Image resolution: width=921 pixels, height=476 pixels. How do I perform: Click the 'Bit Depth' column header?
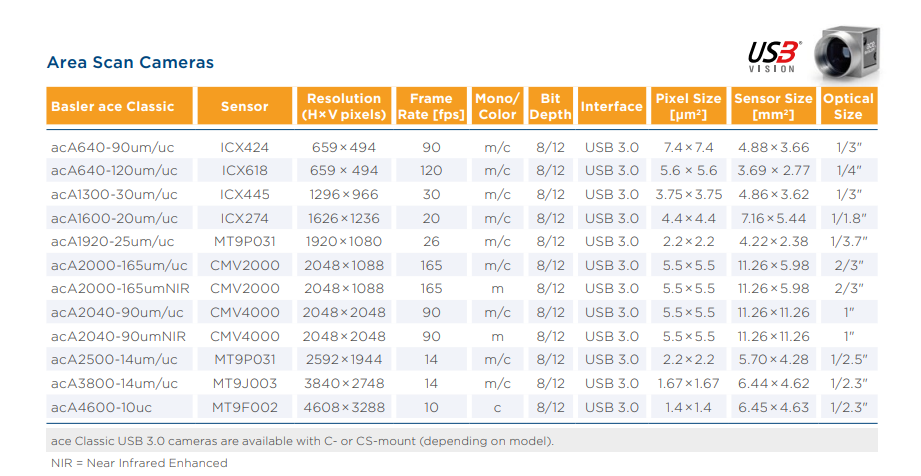tap(550, 106)
